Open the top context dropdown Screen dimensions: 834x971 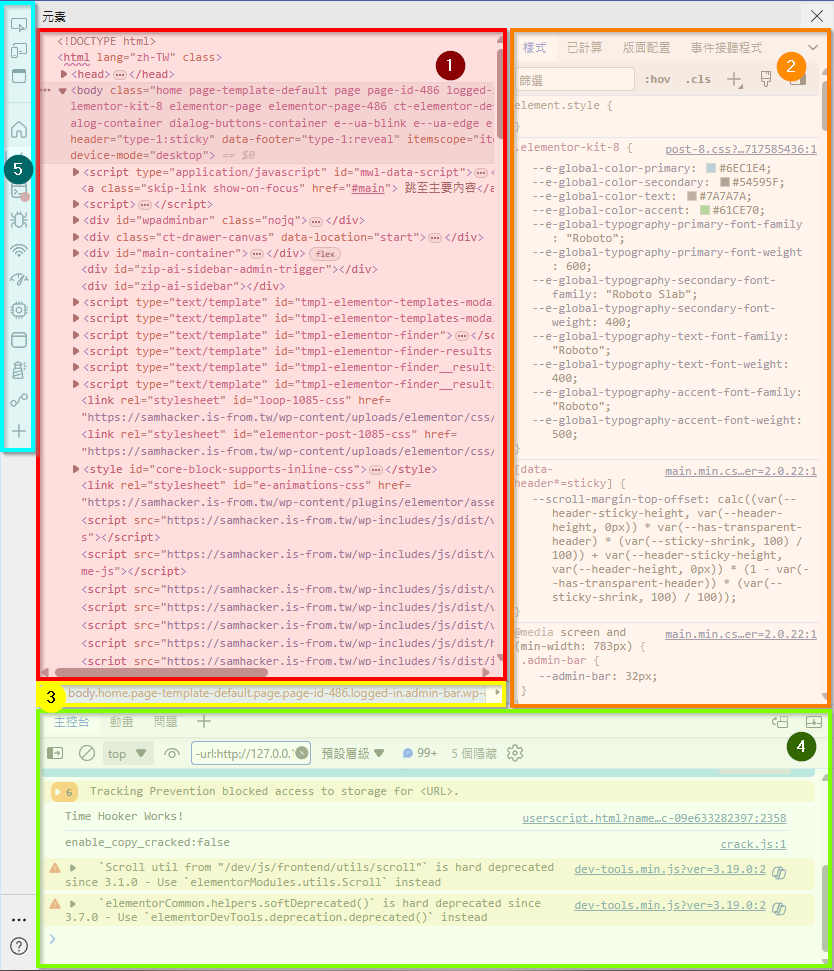pos(128,753)
